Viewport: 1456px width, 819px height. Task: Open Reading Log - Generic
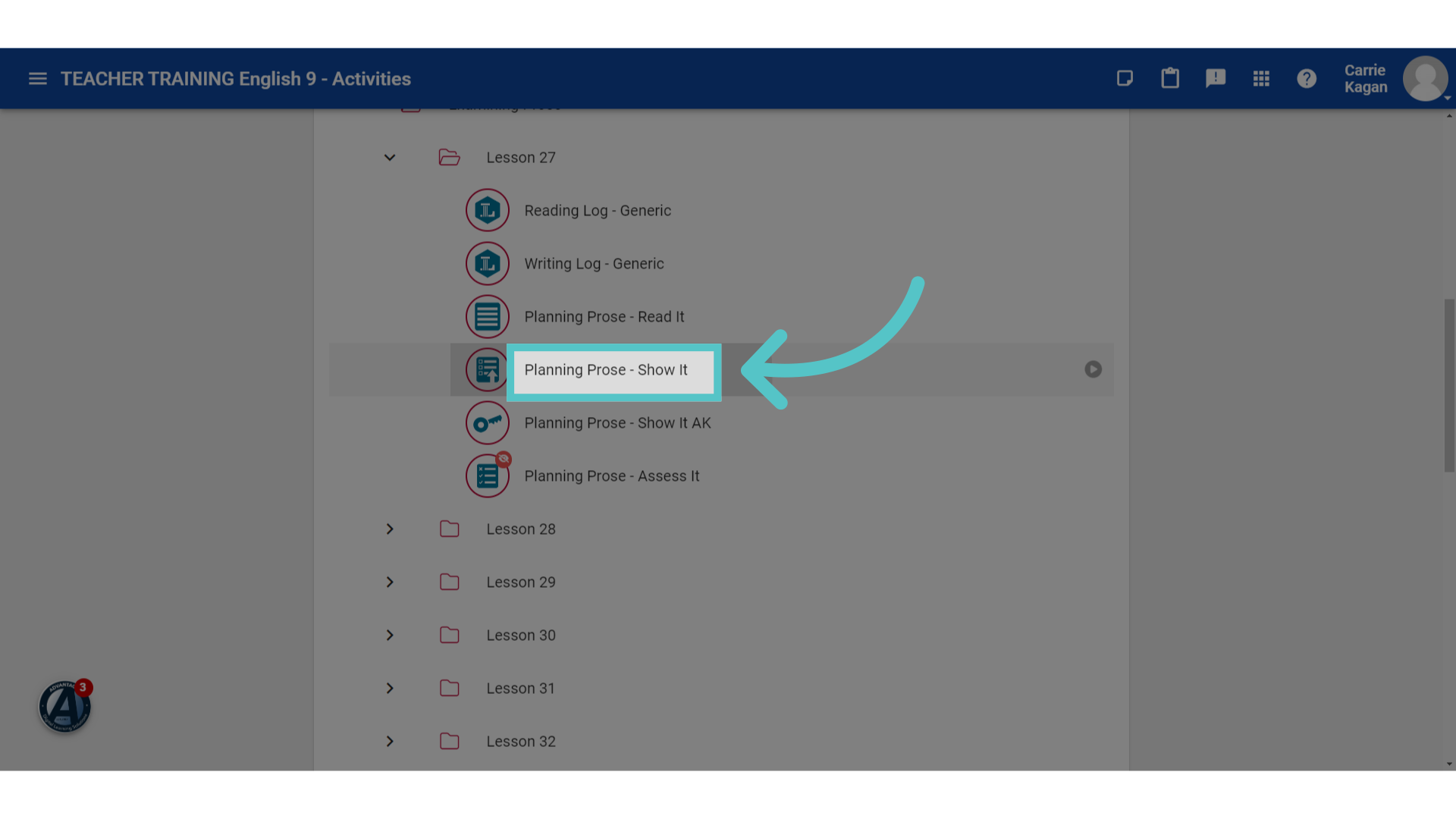(x=598, y=211)
